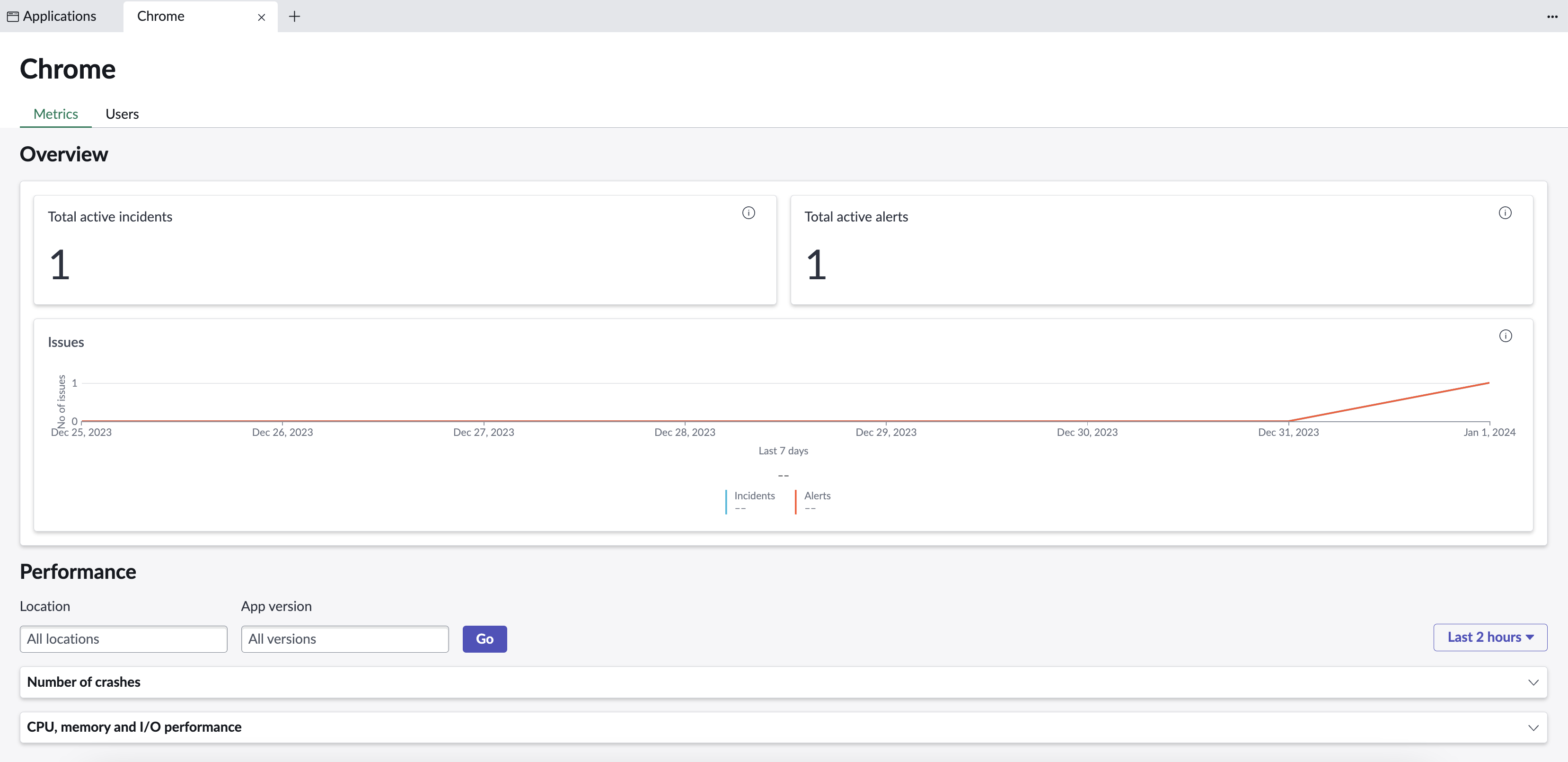Image resolution: width=1568 pixels, height=762 pixels.
Task: Click the App version field label
Action: (276, 606)
